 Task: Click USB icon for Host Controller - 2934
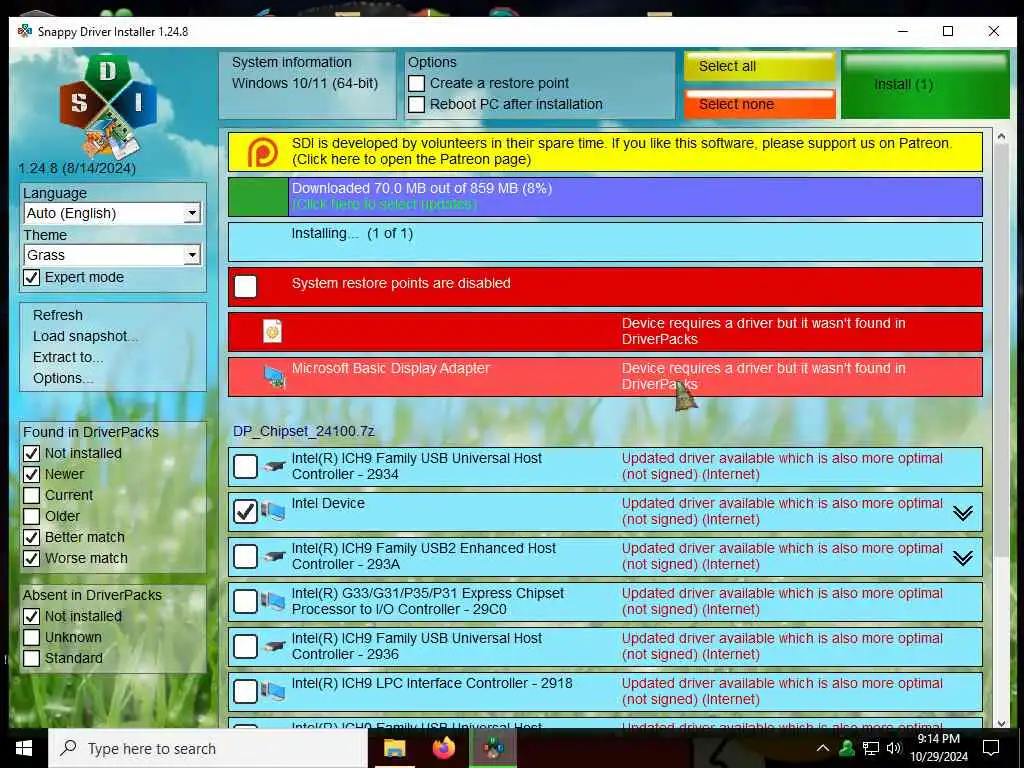pos(274,466)
